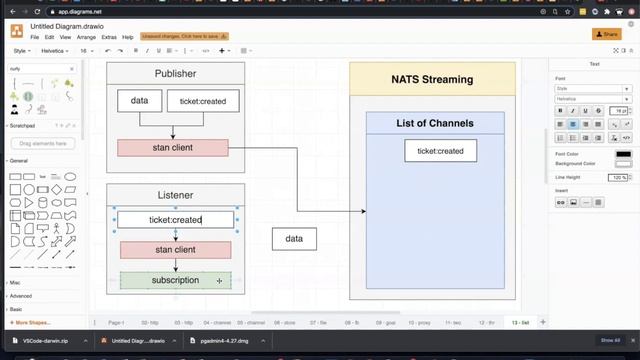The image size is (640, 360).
Task: Open the Insert plus menu in toolbar
Action: 224,51
